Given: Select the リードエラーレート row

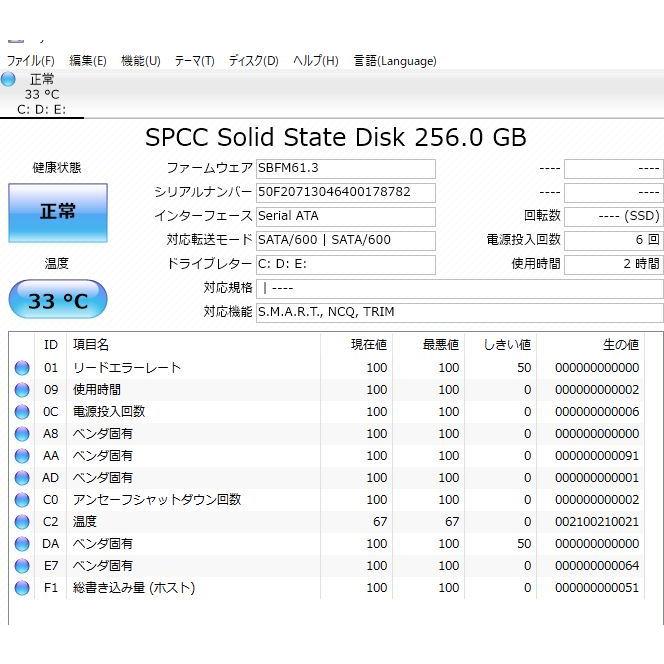Looking at the screenshot, I should 326,368.
